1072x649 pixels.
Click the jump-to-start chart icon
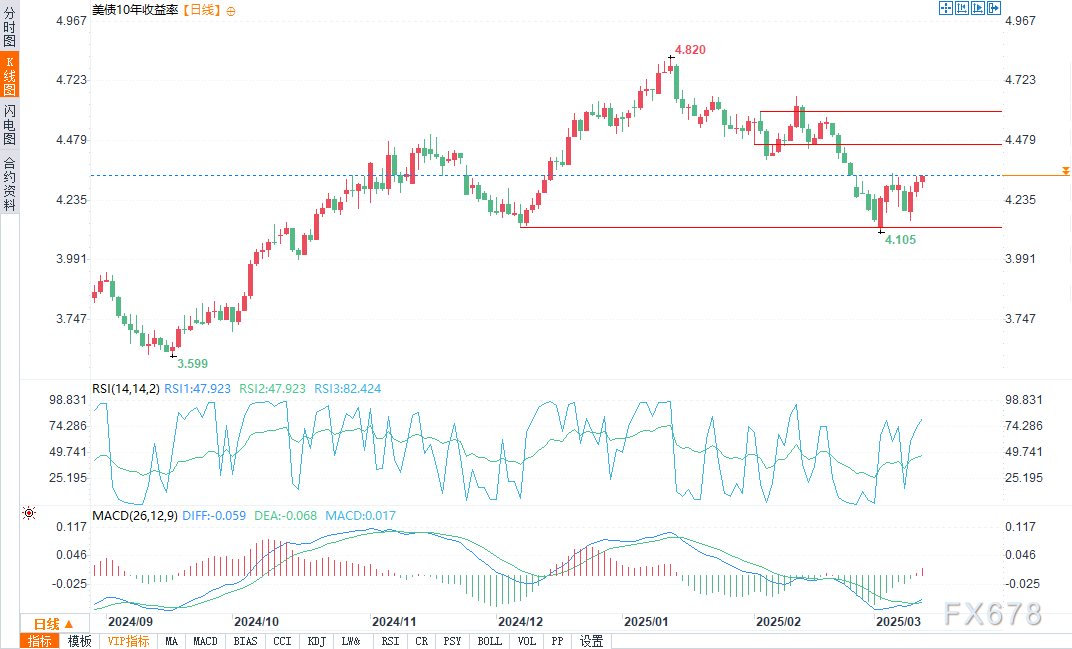click(961, 8)
